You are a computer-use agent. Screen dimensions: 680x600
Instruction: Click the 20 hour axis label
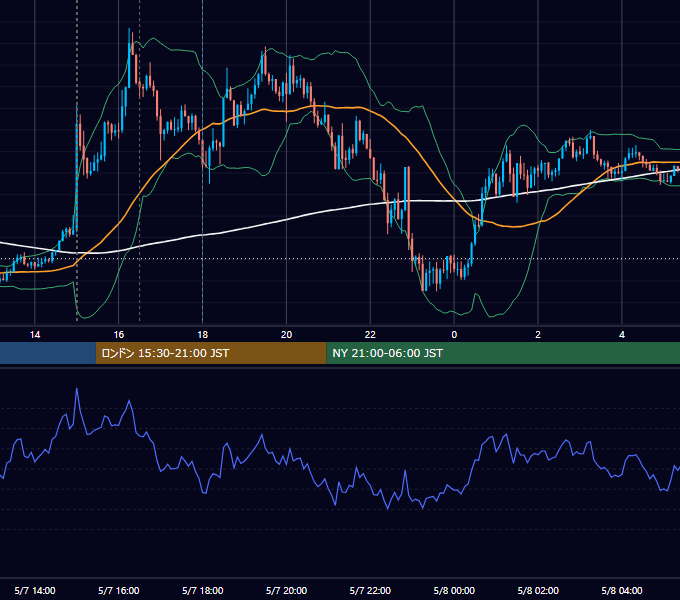coord(286,335)
